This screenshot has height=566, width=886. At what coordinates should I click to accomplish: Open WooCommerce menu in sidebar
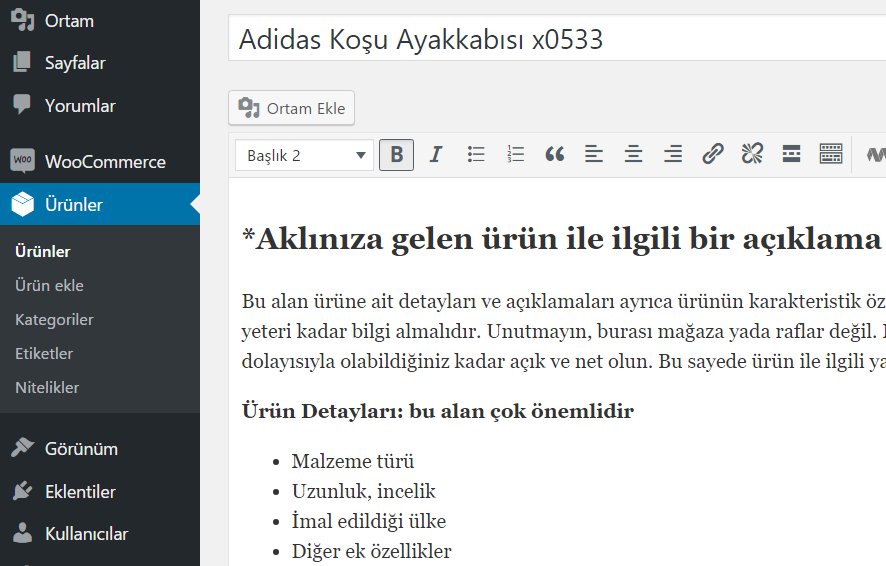pos(104,162)
